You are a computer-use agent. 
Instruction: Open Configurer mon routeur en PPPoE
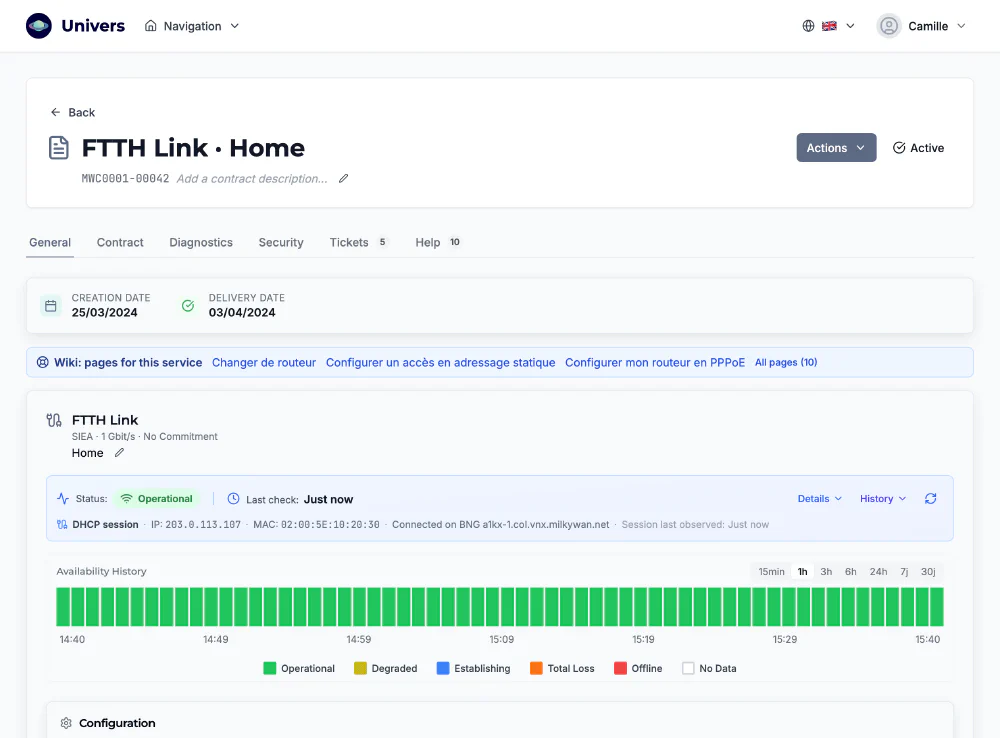pos(655,362)
